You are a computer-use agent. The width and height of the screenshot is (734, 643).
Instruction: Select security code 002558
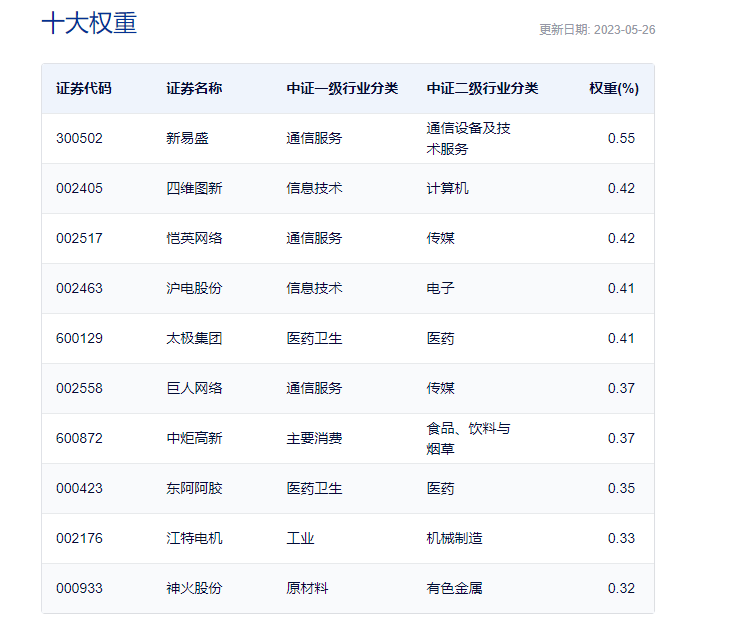pyautogui.click(x=79, y=388)
